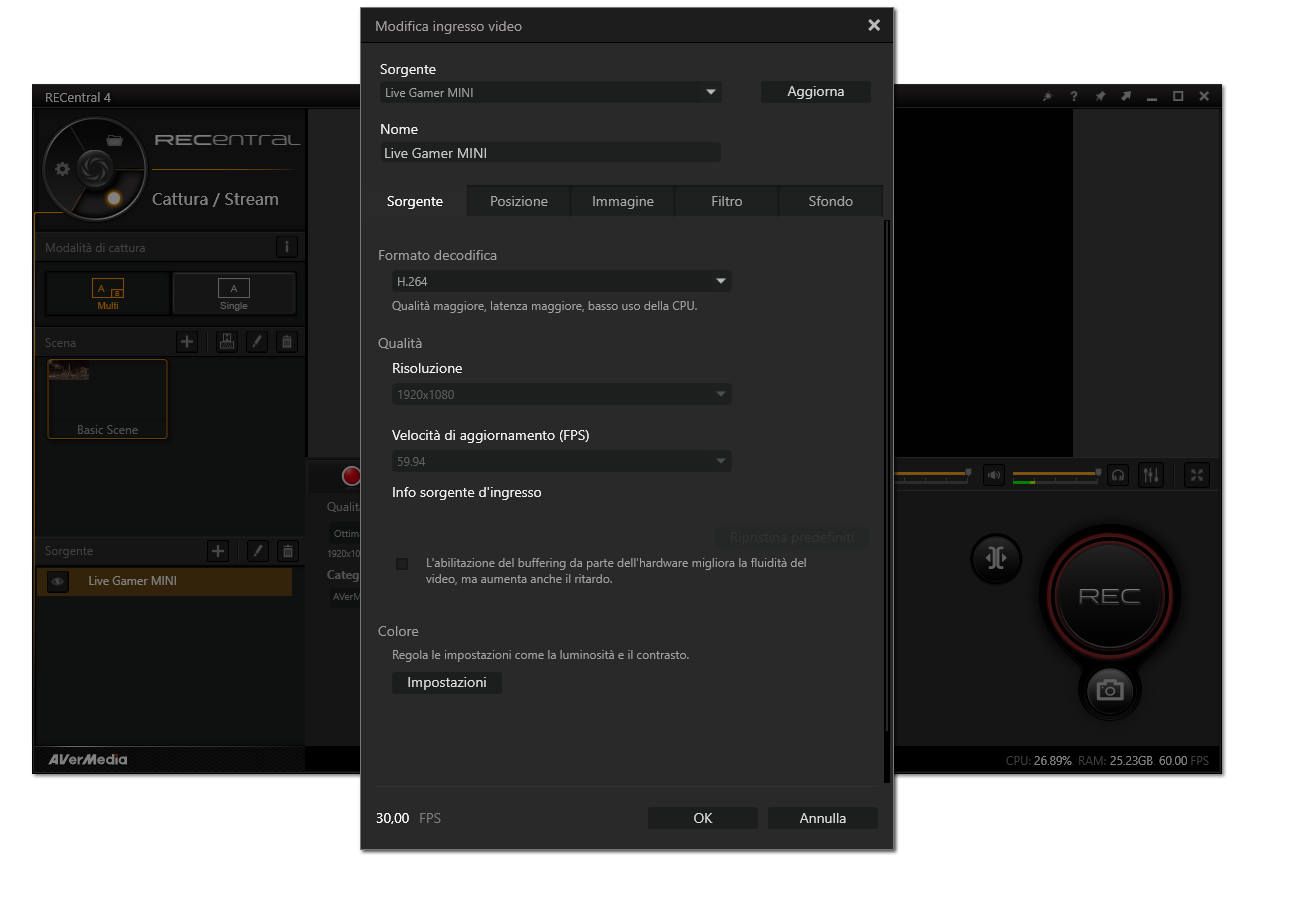
Task: Select Live Gamer MINI source row
Action: point(164,581)
